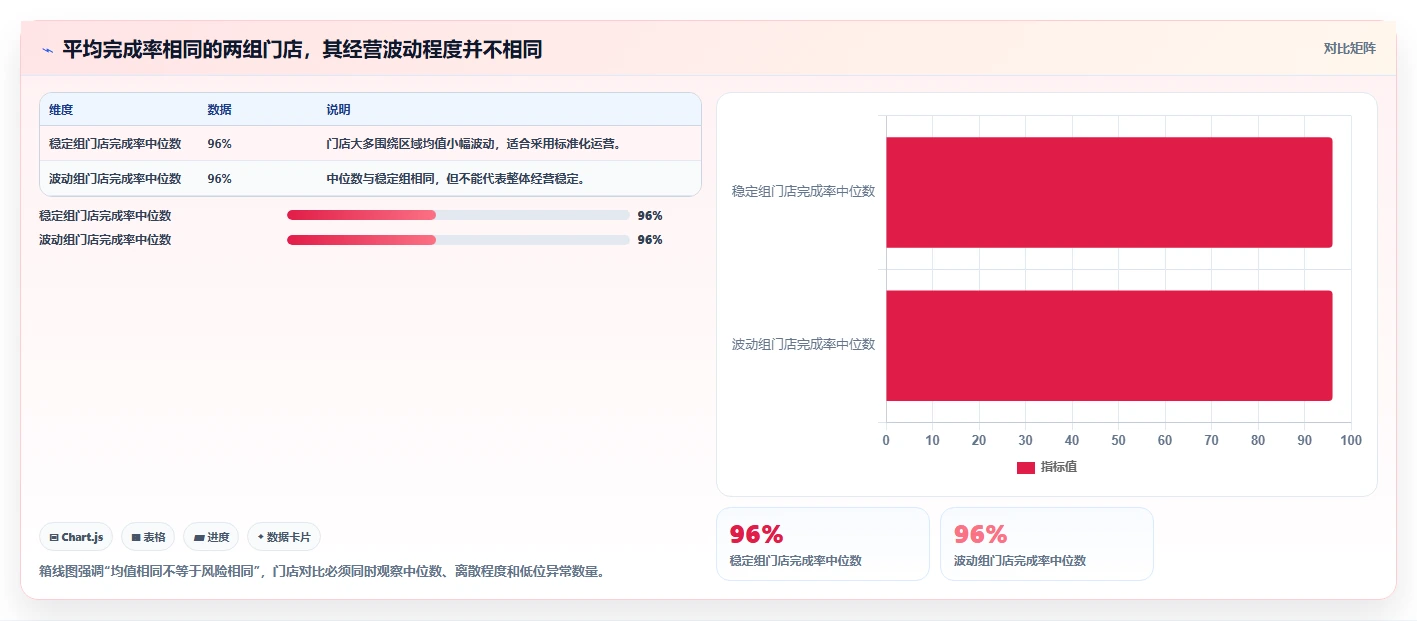
Task: Click the 波动组 bar in the chart
Action: tap(1109, 346)
